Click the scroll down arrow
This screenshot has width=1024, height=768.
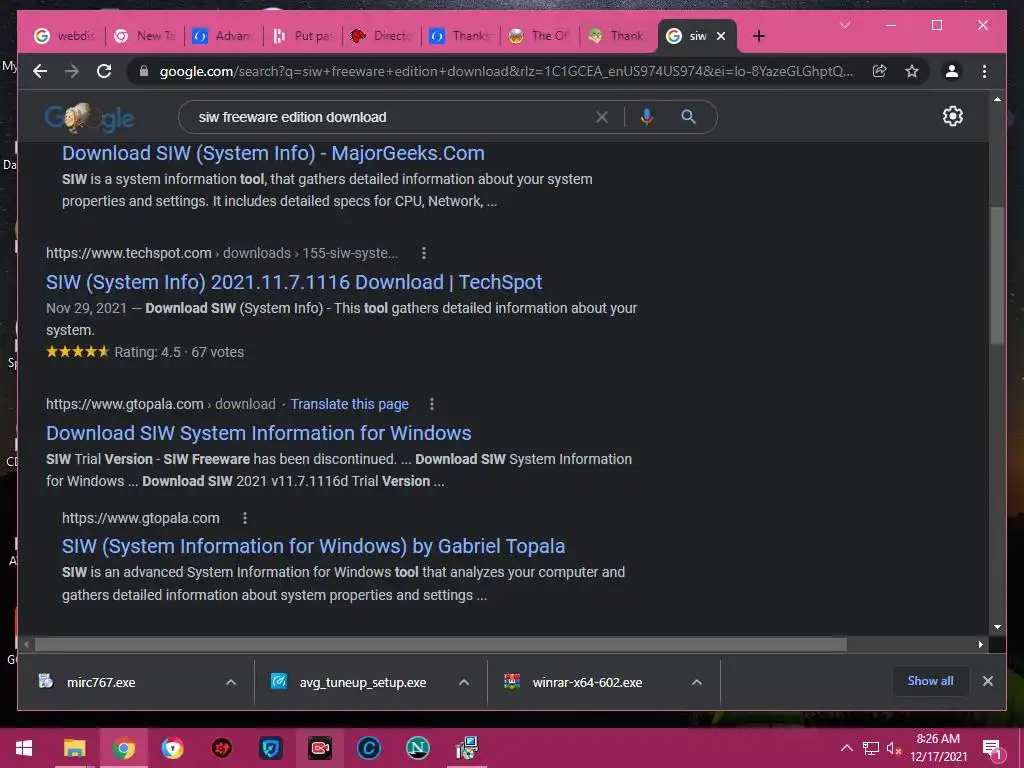click(997, 627)
